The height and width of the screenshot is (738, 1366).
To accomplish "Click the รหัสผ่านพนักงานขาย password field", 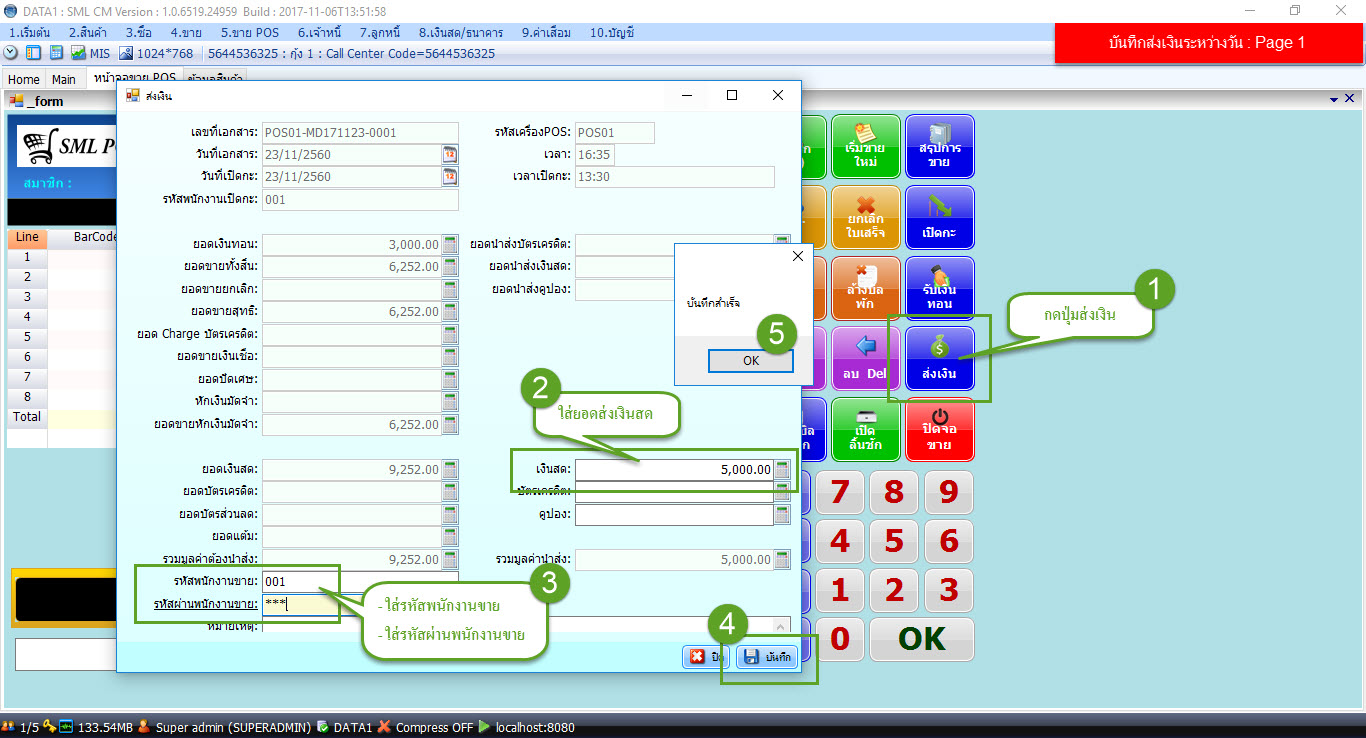I will pos(360,603).
